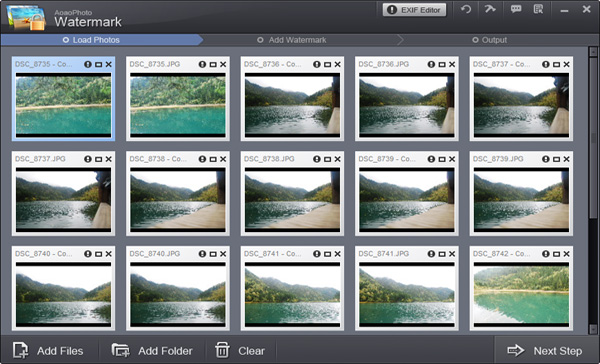Click scrollbar up arrow in photo list
This screenshot has height=364, width=600.
pyautogui.click(x=593, y=52)
